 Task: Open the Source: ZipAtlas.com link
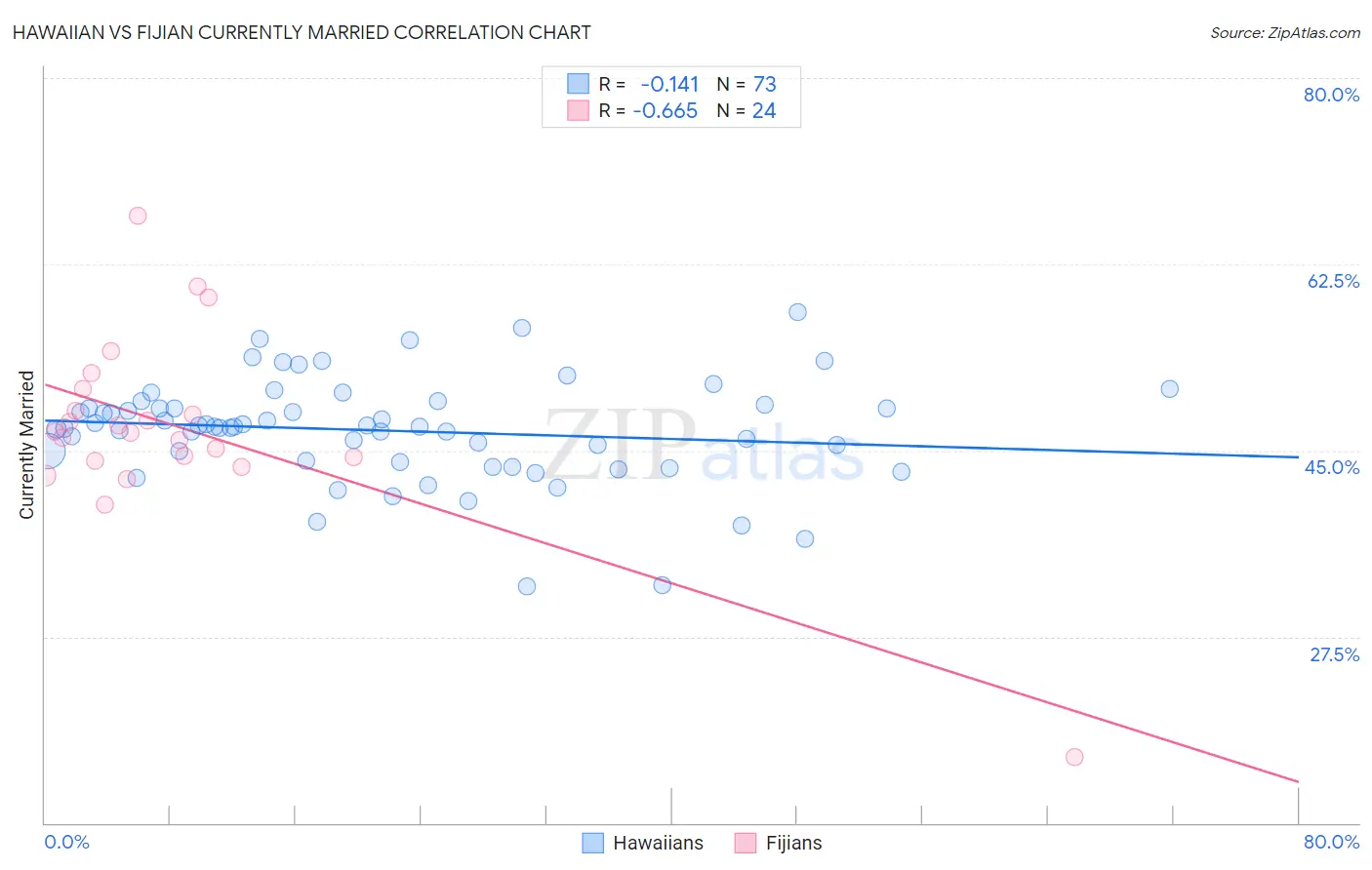click(x=1285, y=32)
